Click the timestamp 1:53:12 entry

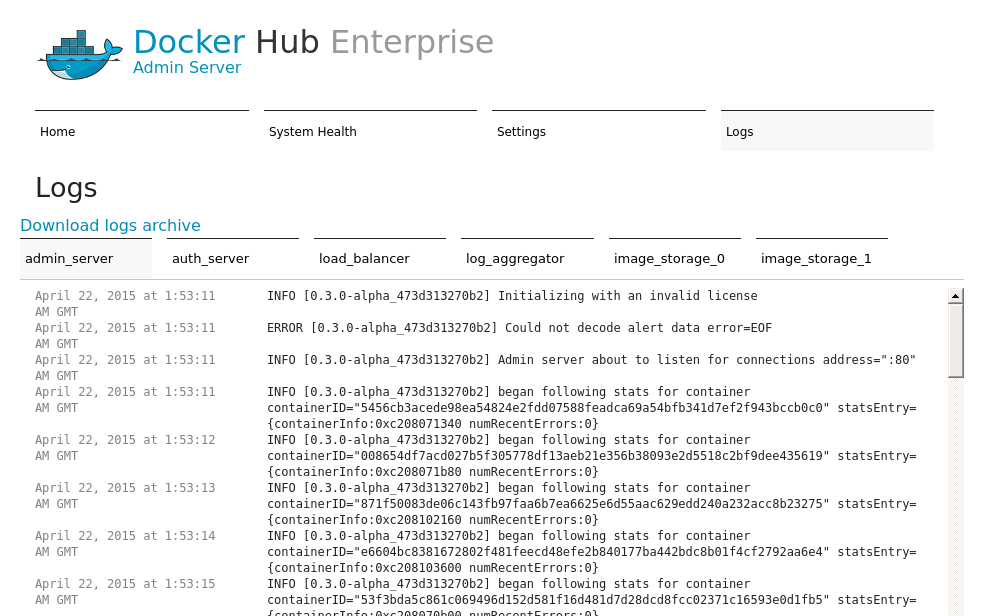[125, 447]
